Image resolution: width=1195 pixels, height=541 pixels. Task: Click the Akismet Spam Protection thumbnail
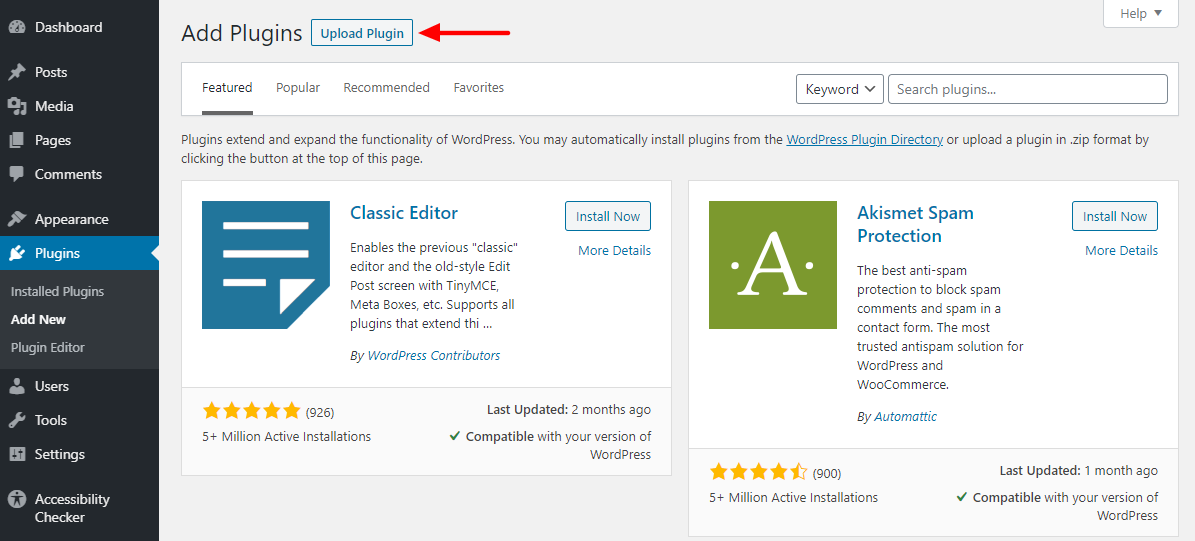[x=773, y=265]
